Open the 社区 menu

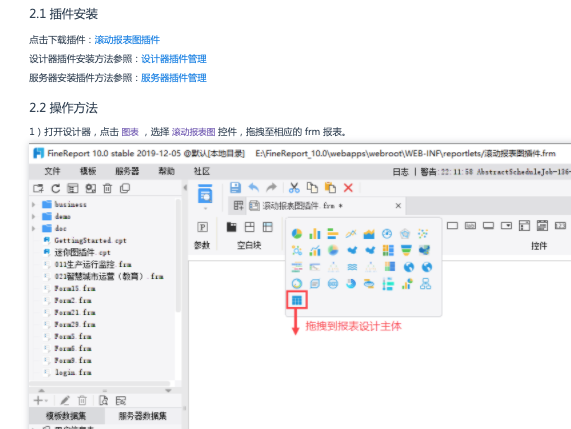click(202, 171)
